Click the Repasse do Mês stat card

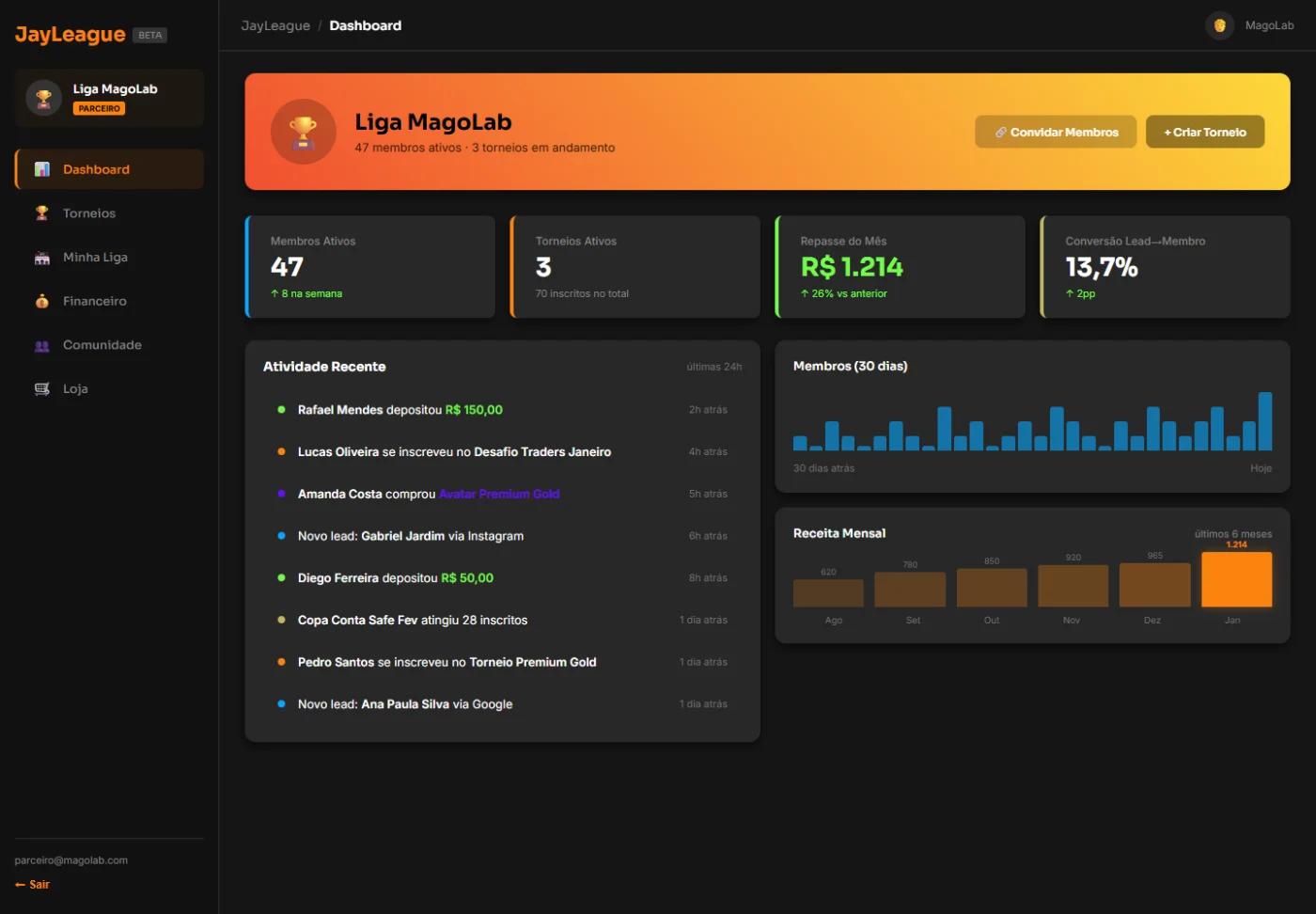coord(900,267)
